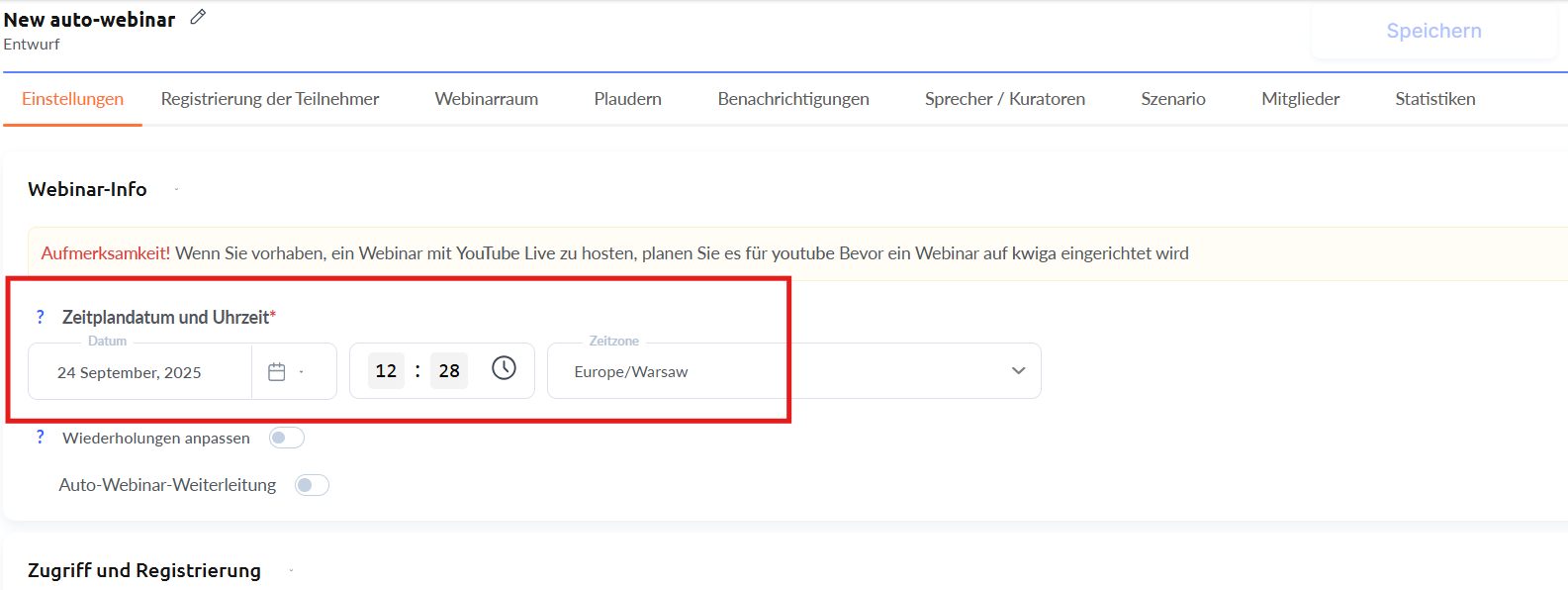Switch to the Szenario tab

(x=1172, y=99)
